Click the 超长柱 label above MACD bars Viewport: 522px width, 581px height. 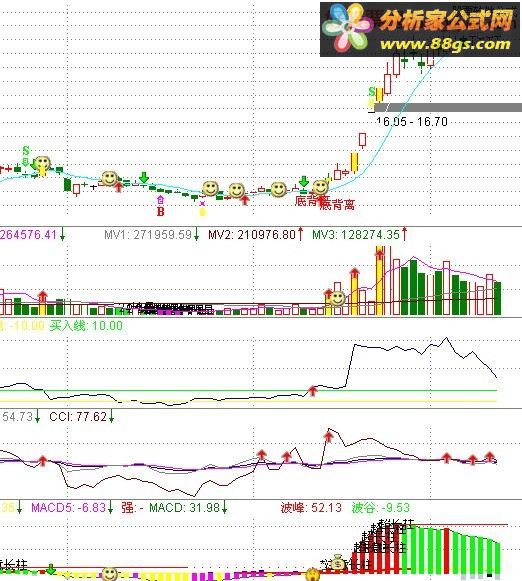(x=397, y=525)
